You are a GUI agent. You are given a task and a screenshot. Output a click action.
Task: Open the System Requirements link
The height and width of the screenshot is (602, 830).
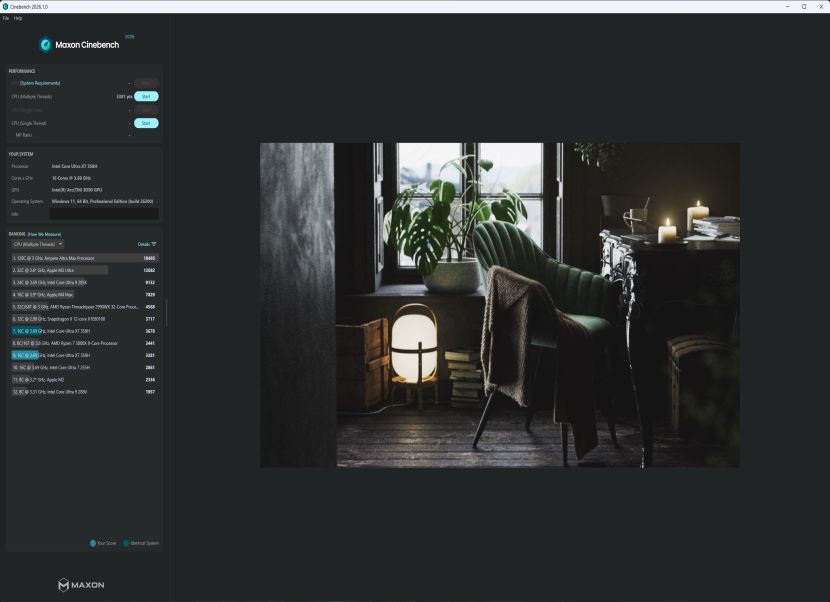40,83
